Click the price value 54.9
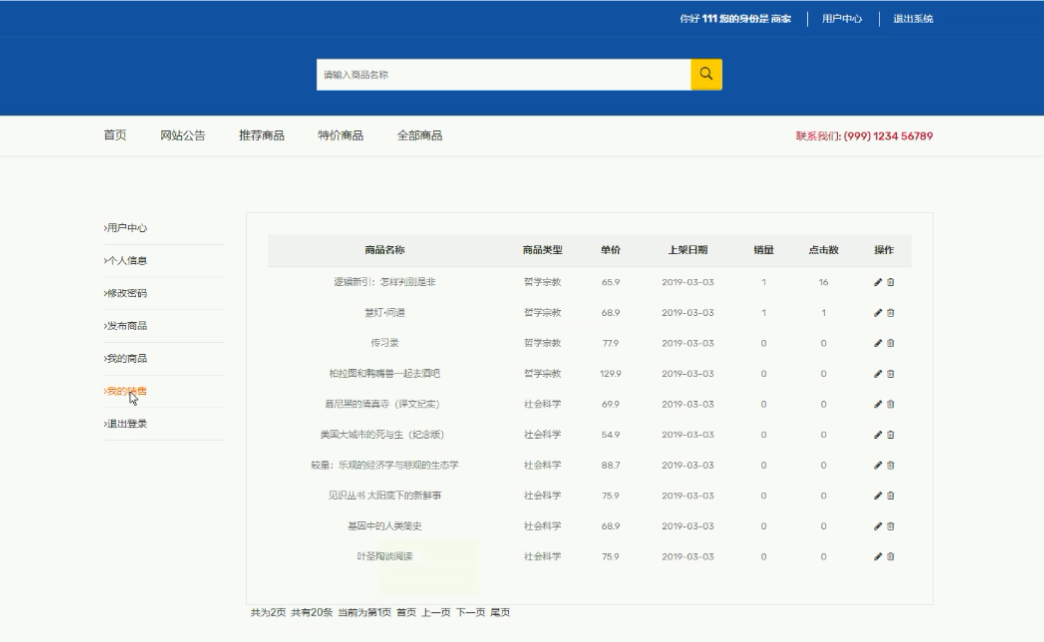This screenshot has width=1044, height=642. click(611, 435)
